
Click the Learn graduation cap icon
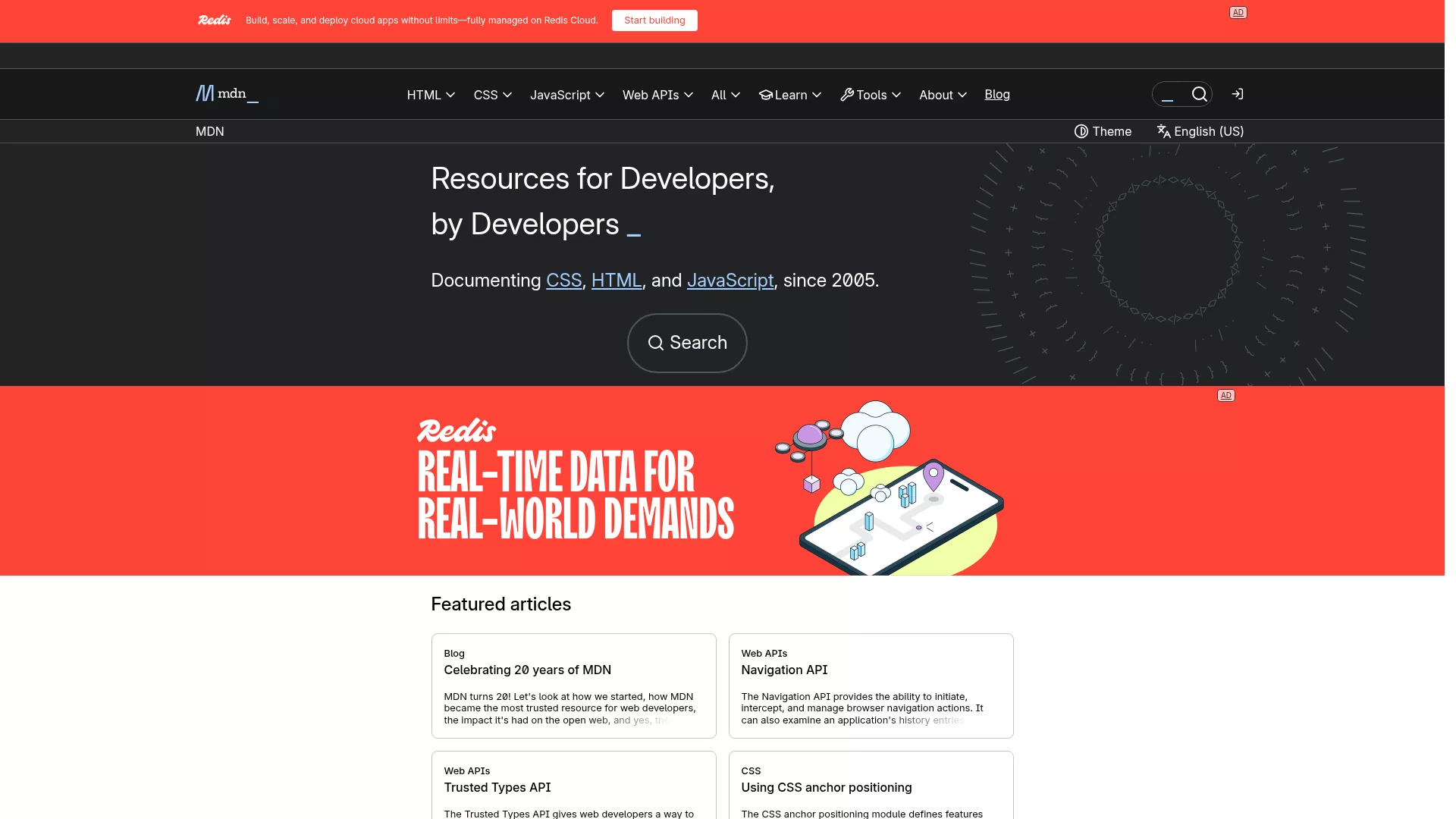coord(766,95)
